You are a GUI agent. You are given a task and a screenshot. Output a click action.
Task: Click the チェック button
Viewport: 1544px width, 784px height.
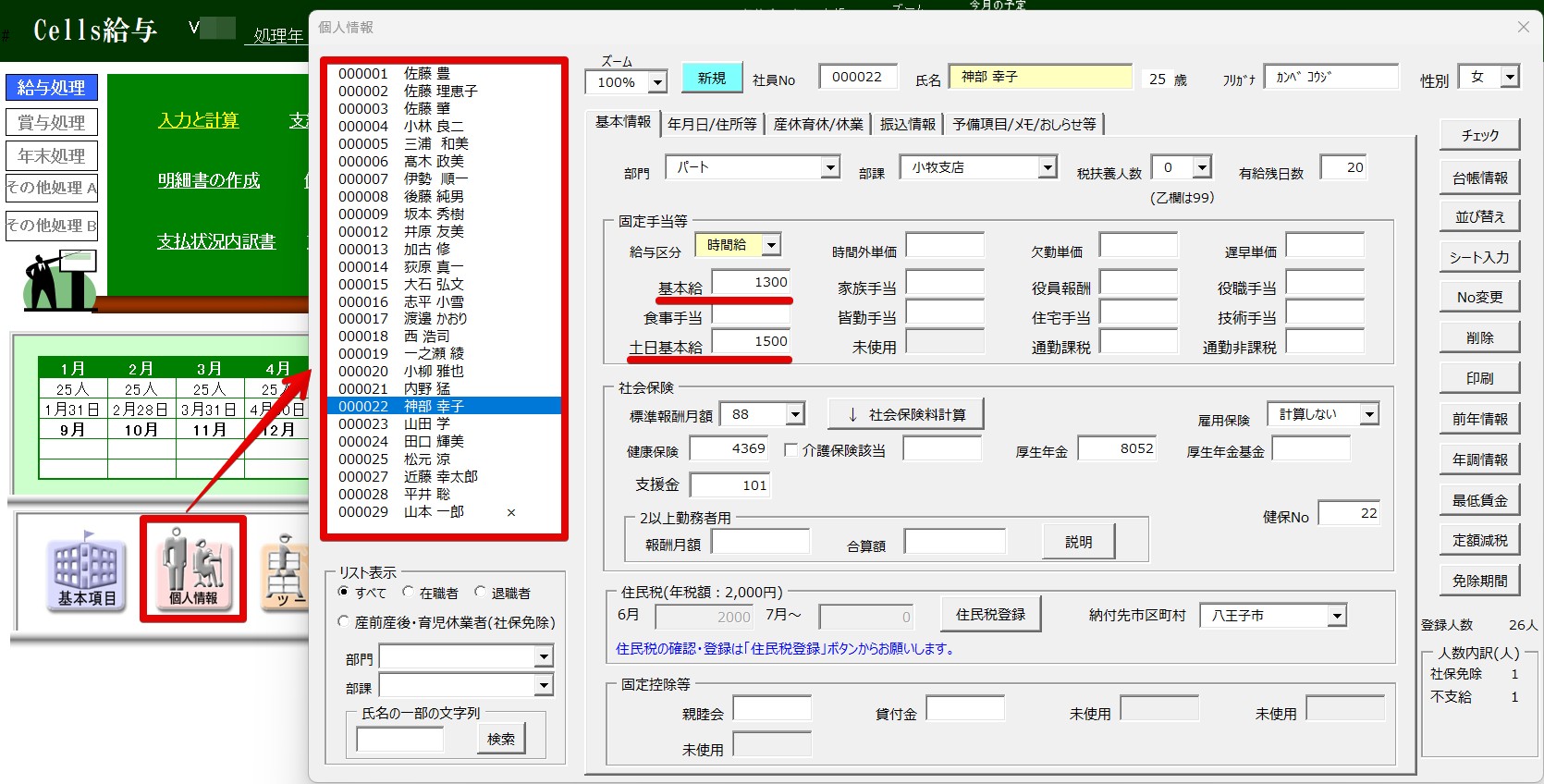pos(1479,135)
